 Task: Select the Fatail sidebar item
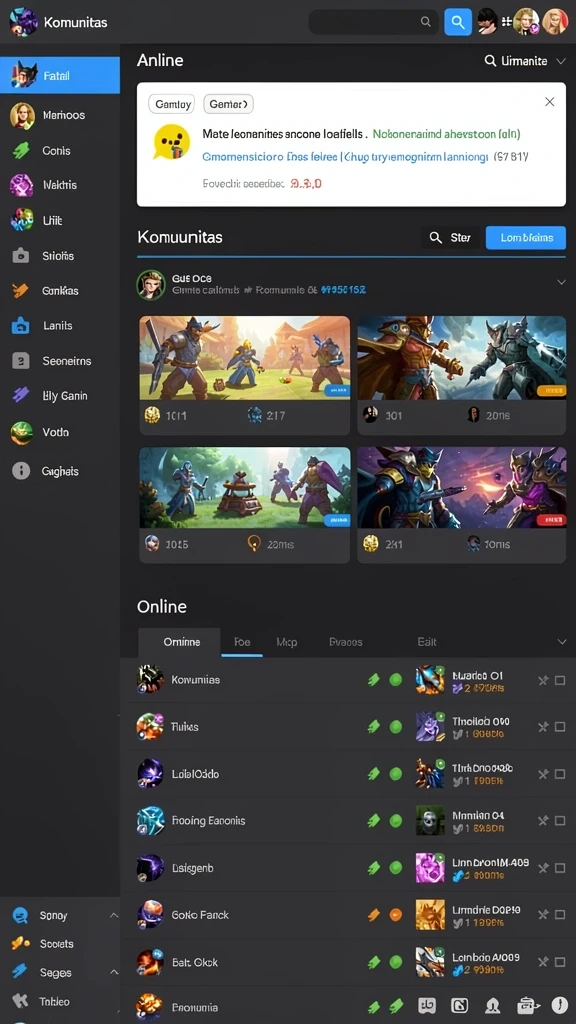pos(60,76)
